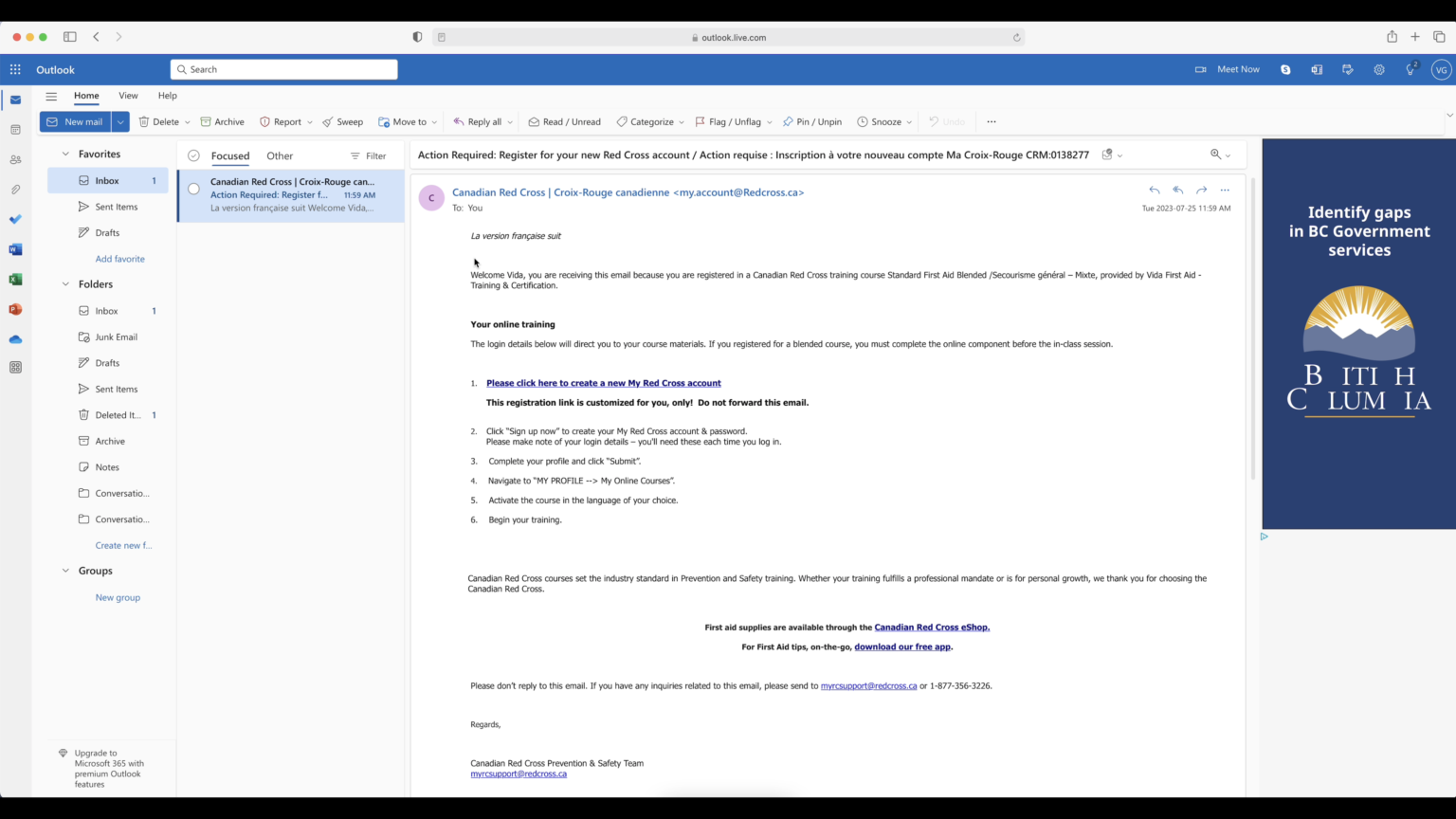This screenshot has width=1456, height=819.
Task: Click the Skype icon in top bar
Action: [x=1285, y=69]
